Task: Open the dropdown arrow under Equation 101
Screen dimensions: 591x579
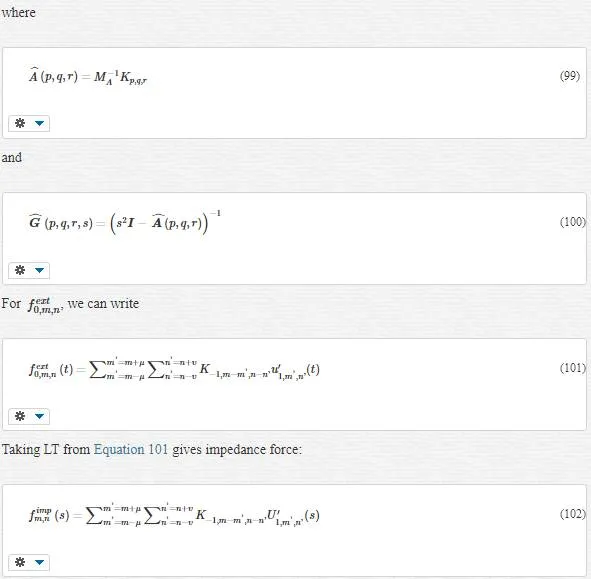Action: coord(39,416)
